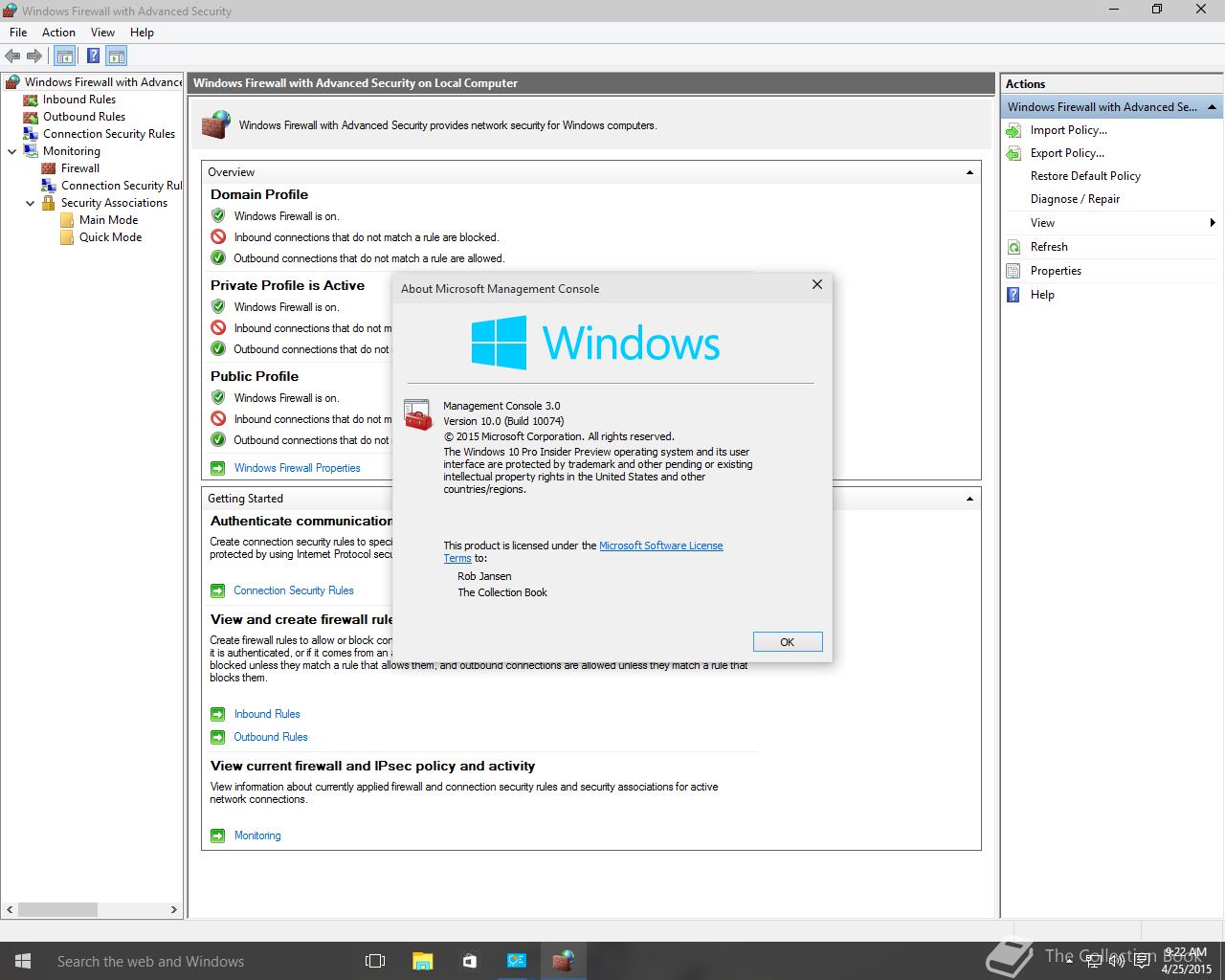Screen dimensions: 1225x980
Task: Collapse the Actions pane group header
Action: click(1213, 107)
